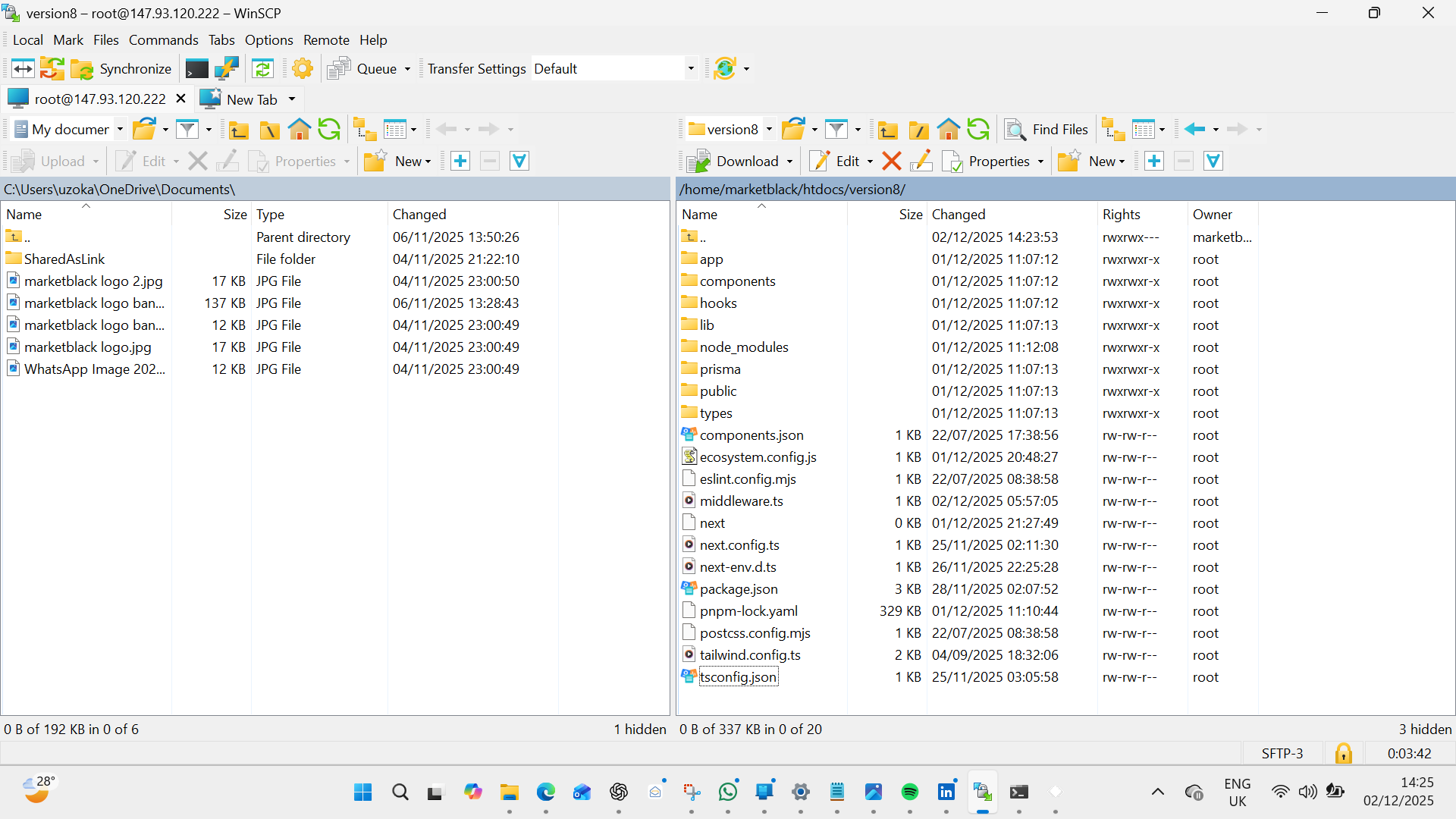The image size is (1456, 819).
Task: Expand the Queue dropdown arrow
Action: [407, 69]
